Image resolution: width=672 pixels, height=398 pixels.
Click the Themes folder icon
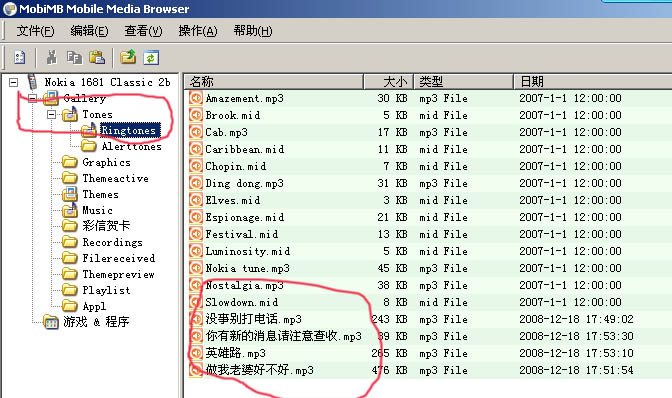(x=69, y=195)
